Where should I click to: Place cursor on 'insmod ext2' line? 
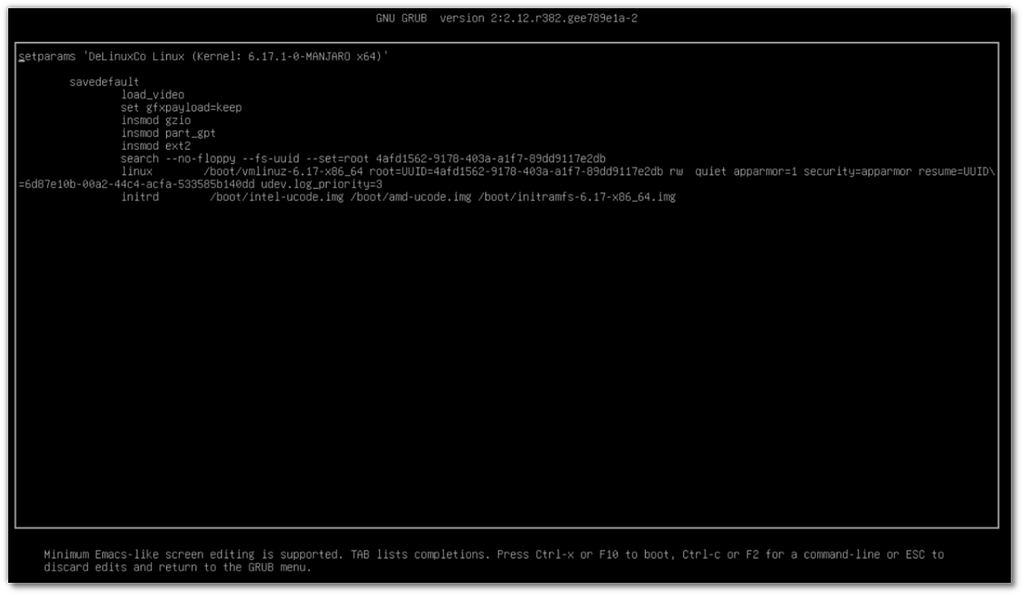pos(156,146)
